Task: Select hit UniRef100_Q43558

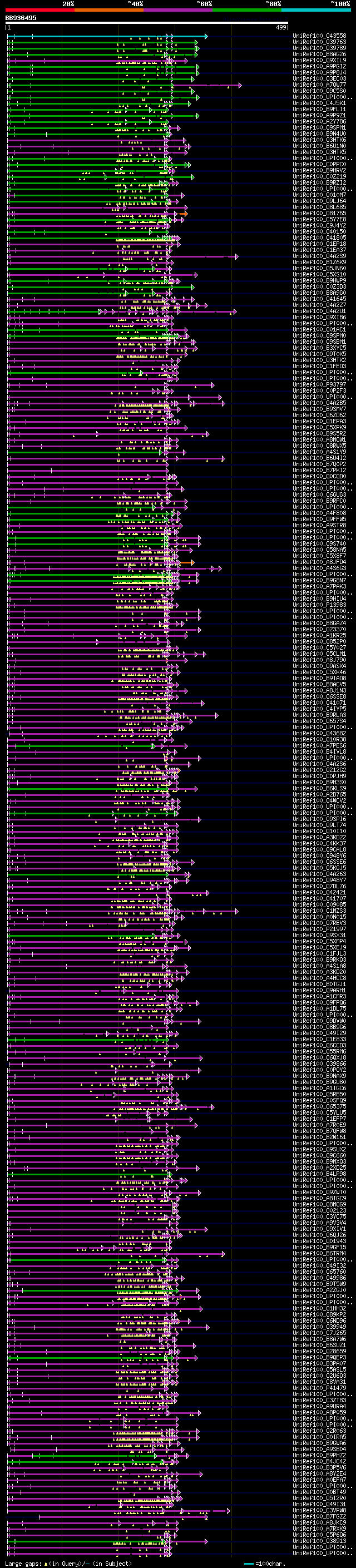Action: (319, 36)
